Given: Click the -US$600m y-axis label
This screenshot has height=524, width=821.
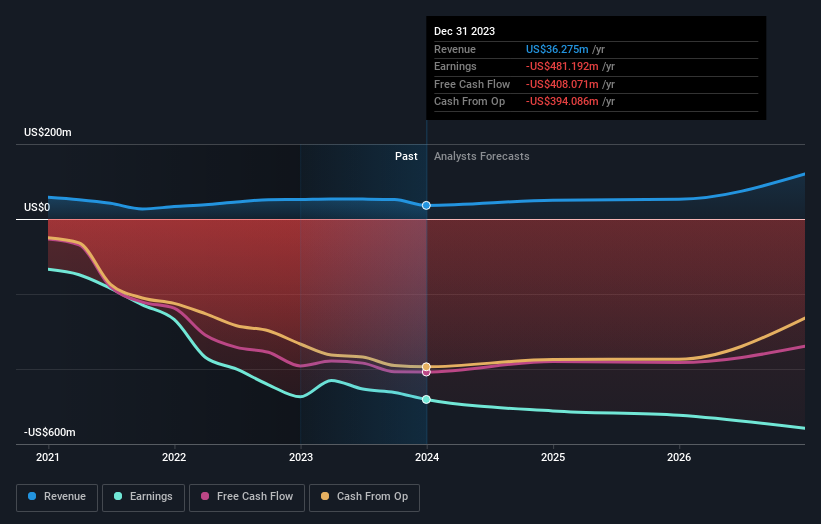Looking at the screenshot, I should coord(50,432).
